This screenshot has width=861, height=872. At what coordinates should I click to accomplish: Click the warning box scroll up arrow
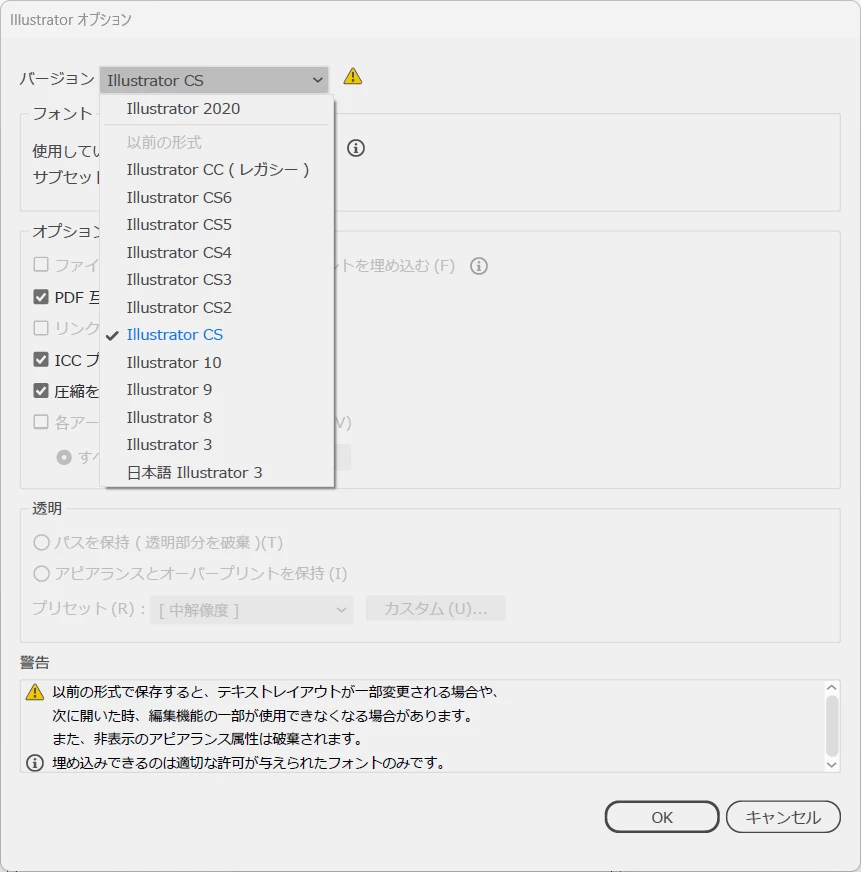click(832, 688)
